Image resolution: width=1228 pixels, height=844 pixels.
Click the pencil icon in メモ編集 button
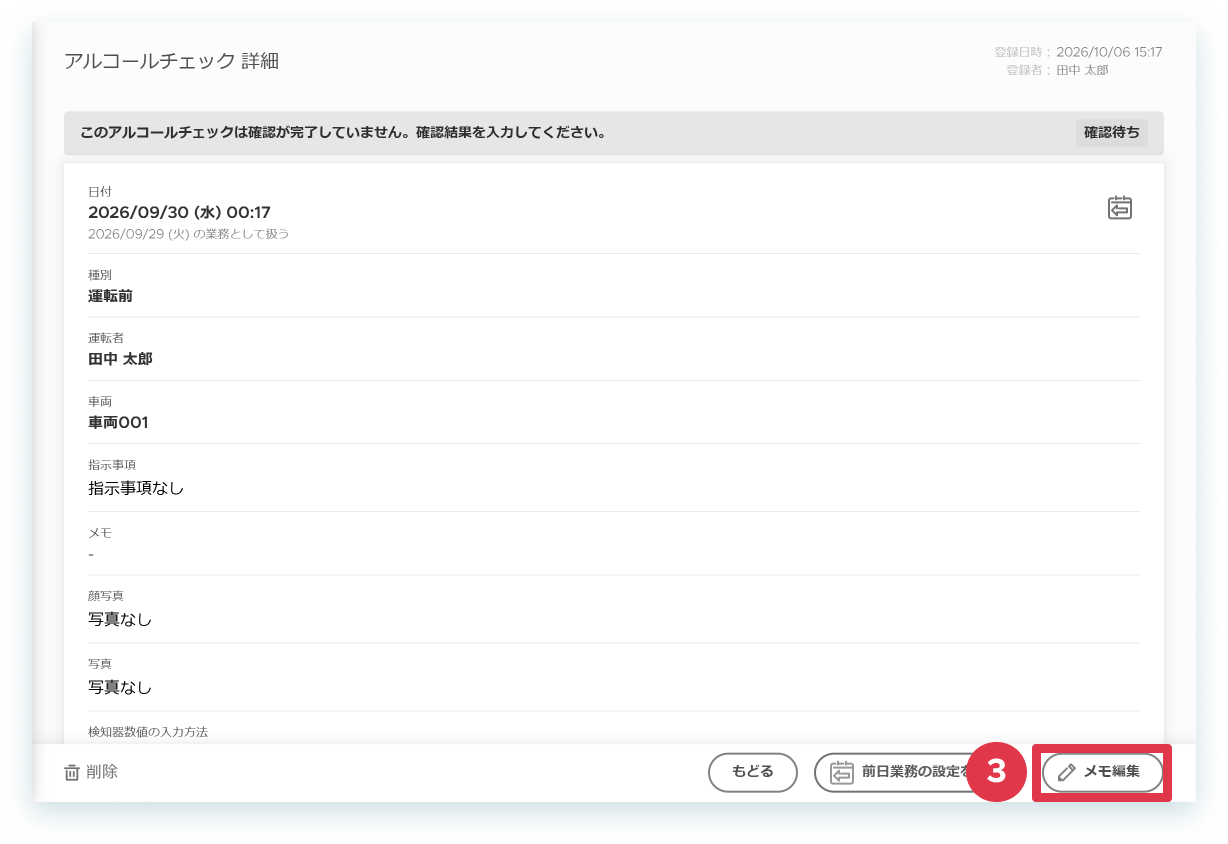[1067, 772]
